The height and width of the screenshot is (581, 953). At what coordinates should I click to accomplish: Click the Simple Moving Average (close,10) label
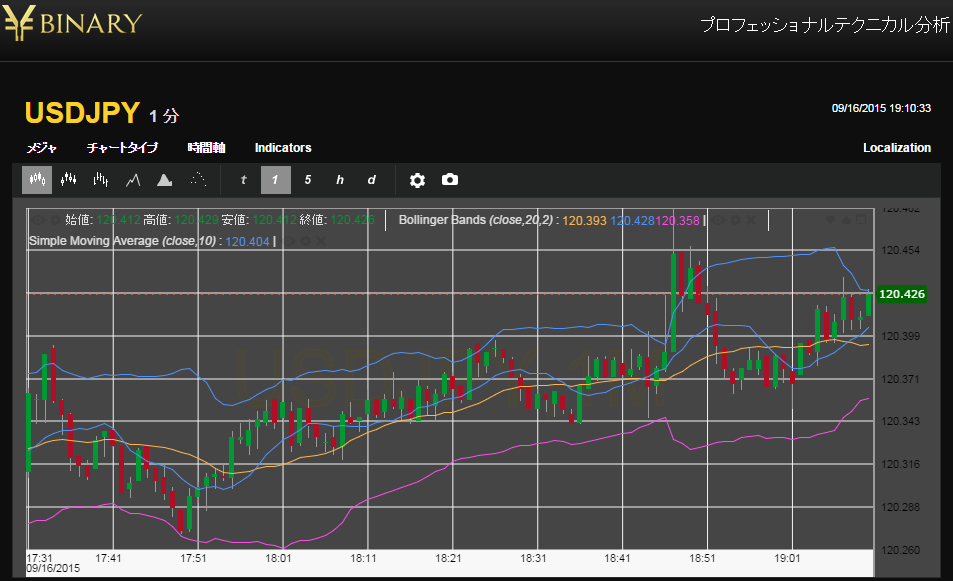(122, 241)
